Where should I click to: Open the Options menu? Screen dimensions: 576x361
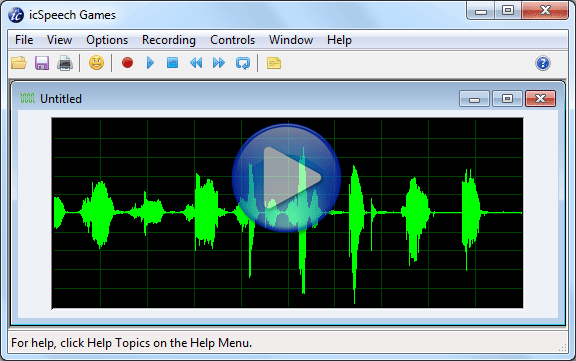click(107, 40)
